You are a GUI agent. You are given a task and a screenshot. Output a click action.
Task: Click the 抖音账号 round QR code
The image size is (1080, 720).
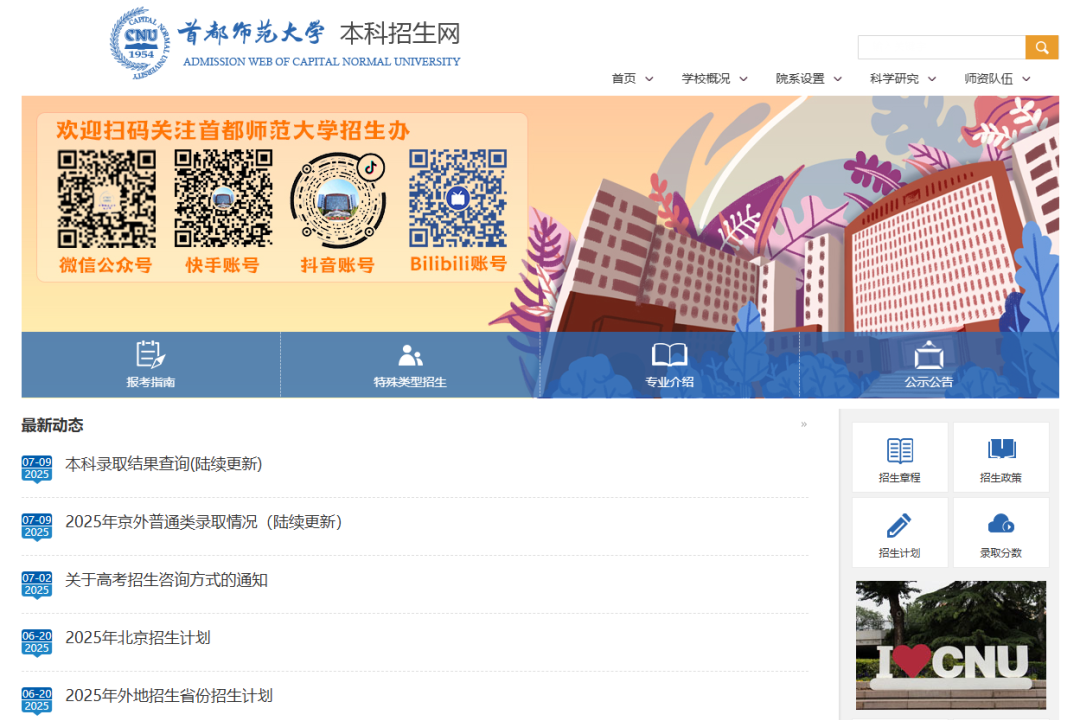point(338,200)
